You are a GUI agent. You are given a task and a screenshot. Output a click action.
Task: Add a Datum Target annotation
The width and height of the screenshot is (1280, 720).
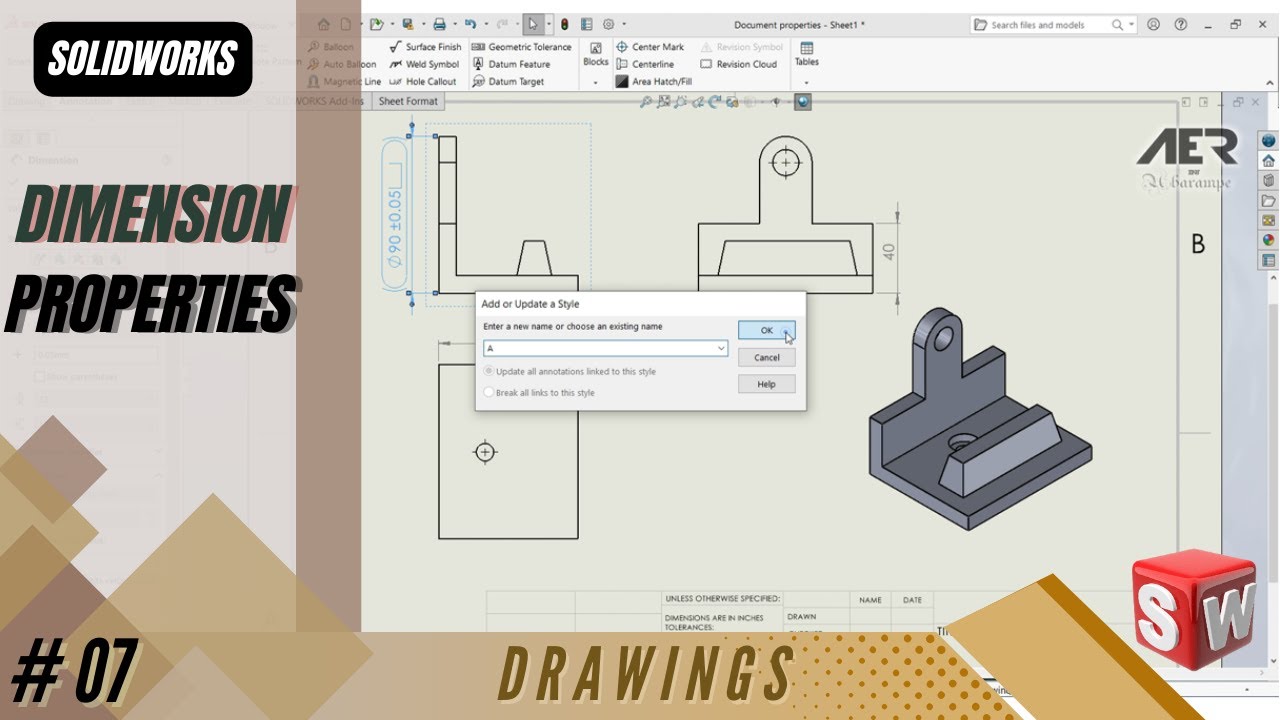pyautogui.click(x=507, y=81)
